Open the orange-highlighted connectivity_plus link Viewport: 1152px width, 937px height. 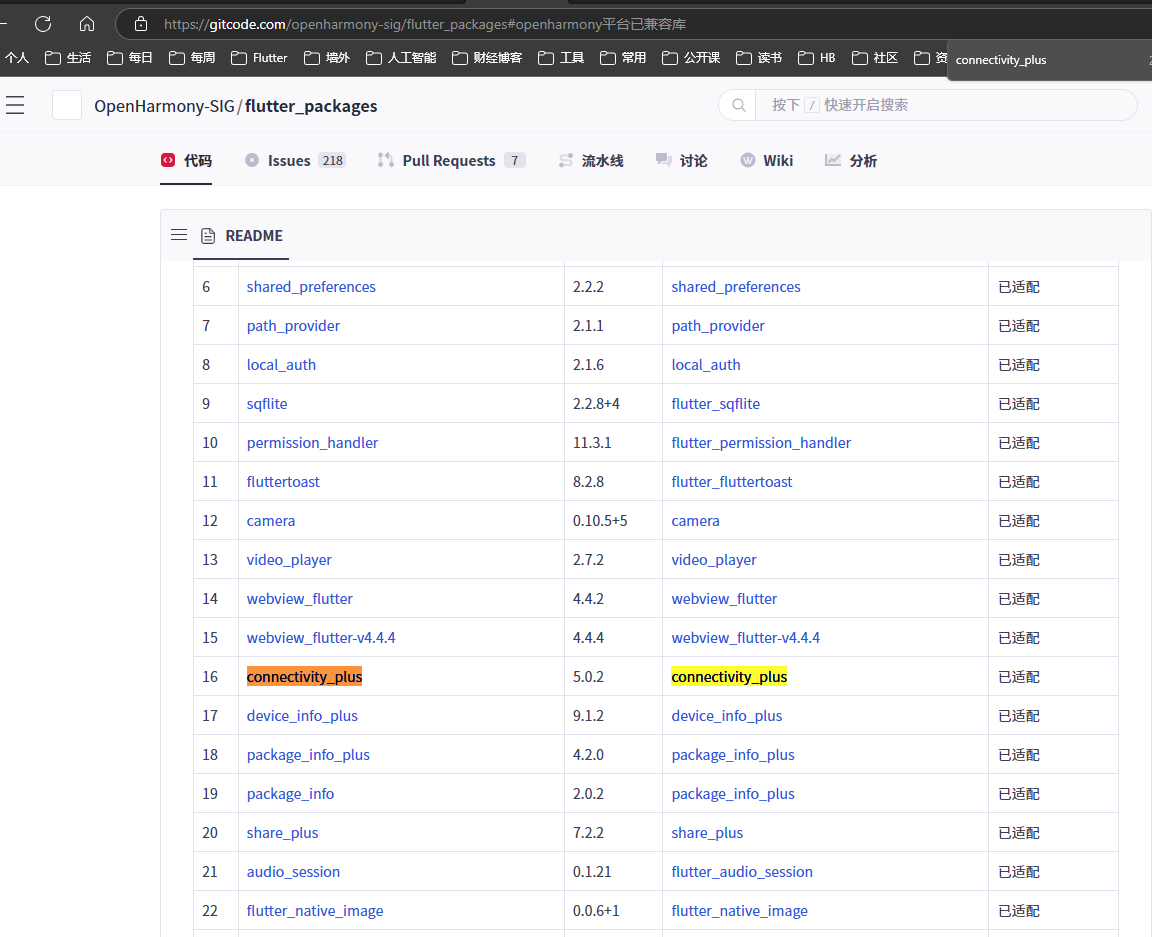(x=304, y=676)
